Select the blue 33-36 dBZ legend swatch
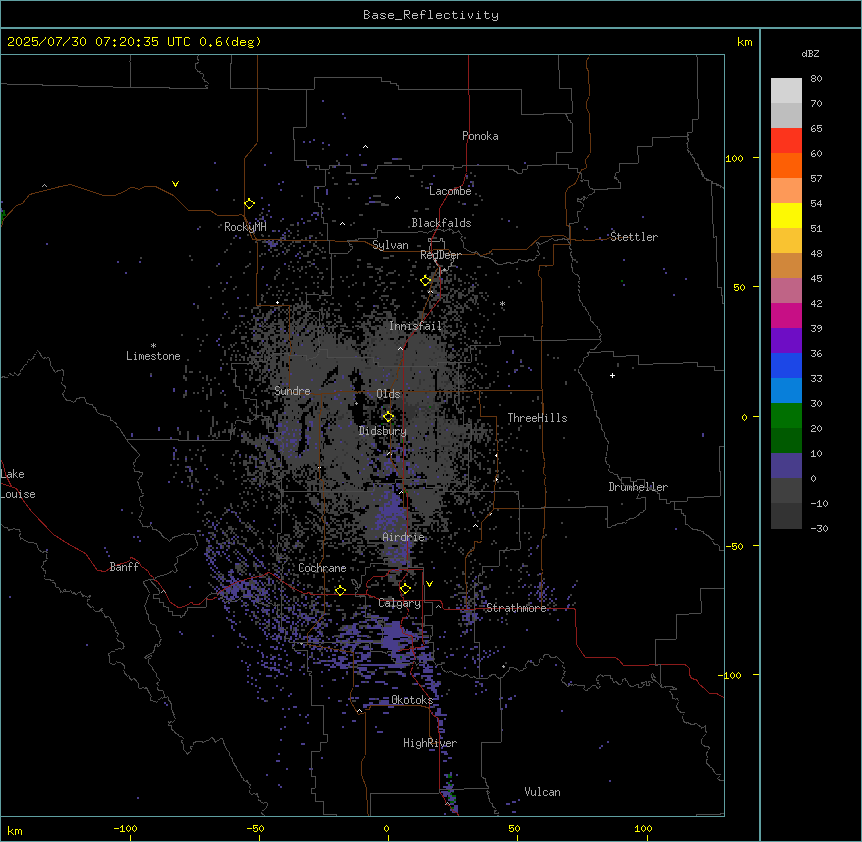The width and height of the screenshot is (862, 842). [786, 365]
